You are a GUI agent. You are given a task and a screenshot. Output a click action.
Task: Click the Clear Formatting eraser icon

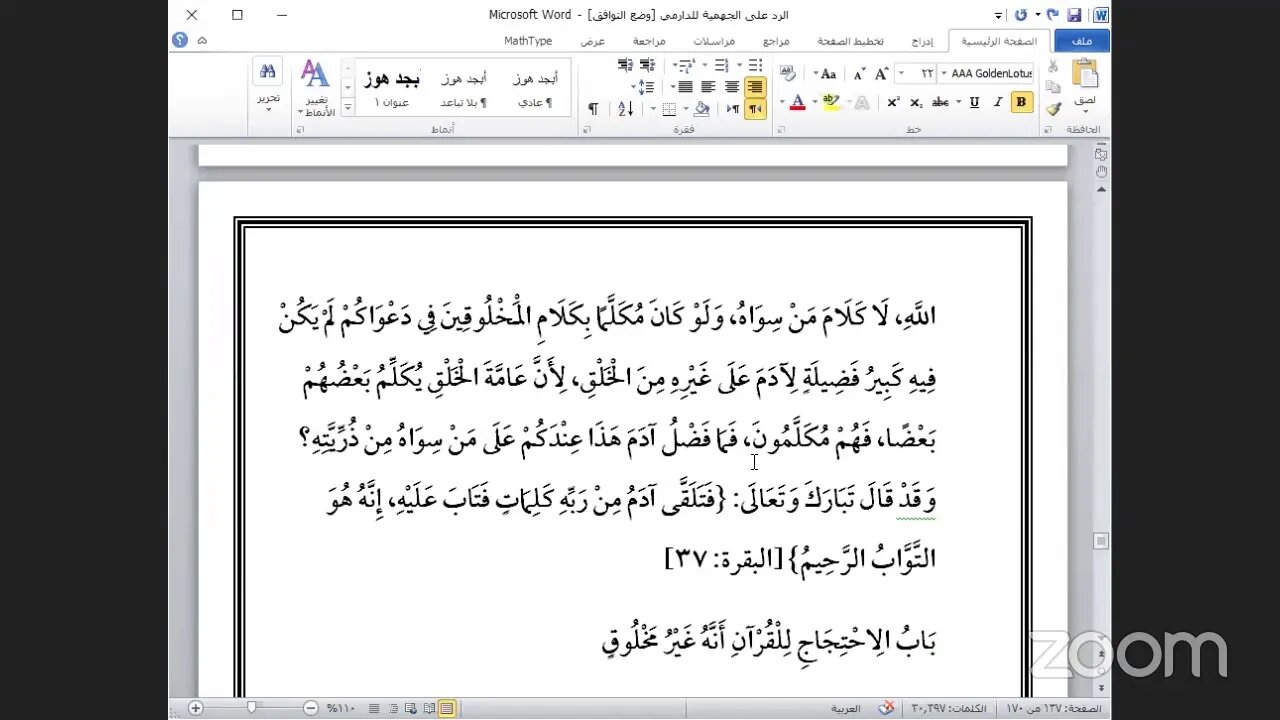coord(788,72)
